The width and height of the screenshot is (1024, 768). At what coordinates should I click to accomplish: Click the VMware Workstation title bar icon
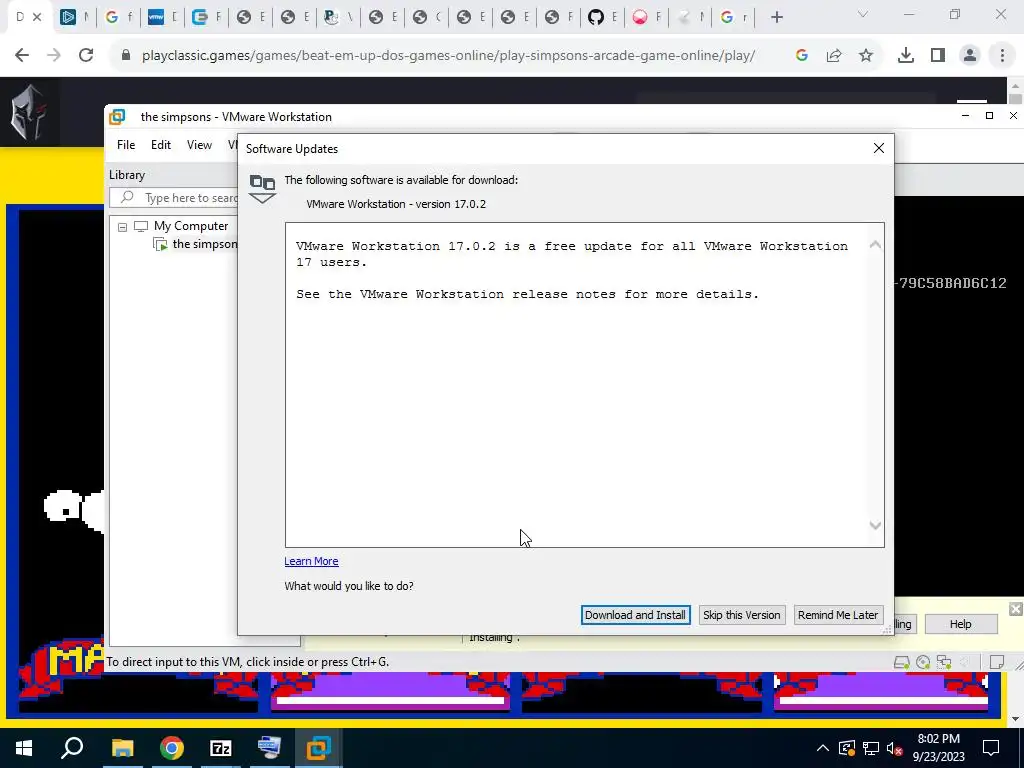(x=118, y=117)
